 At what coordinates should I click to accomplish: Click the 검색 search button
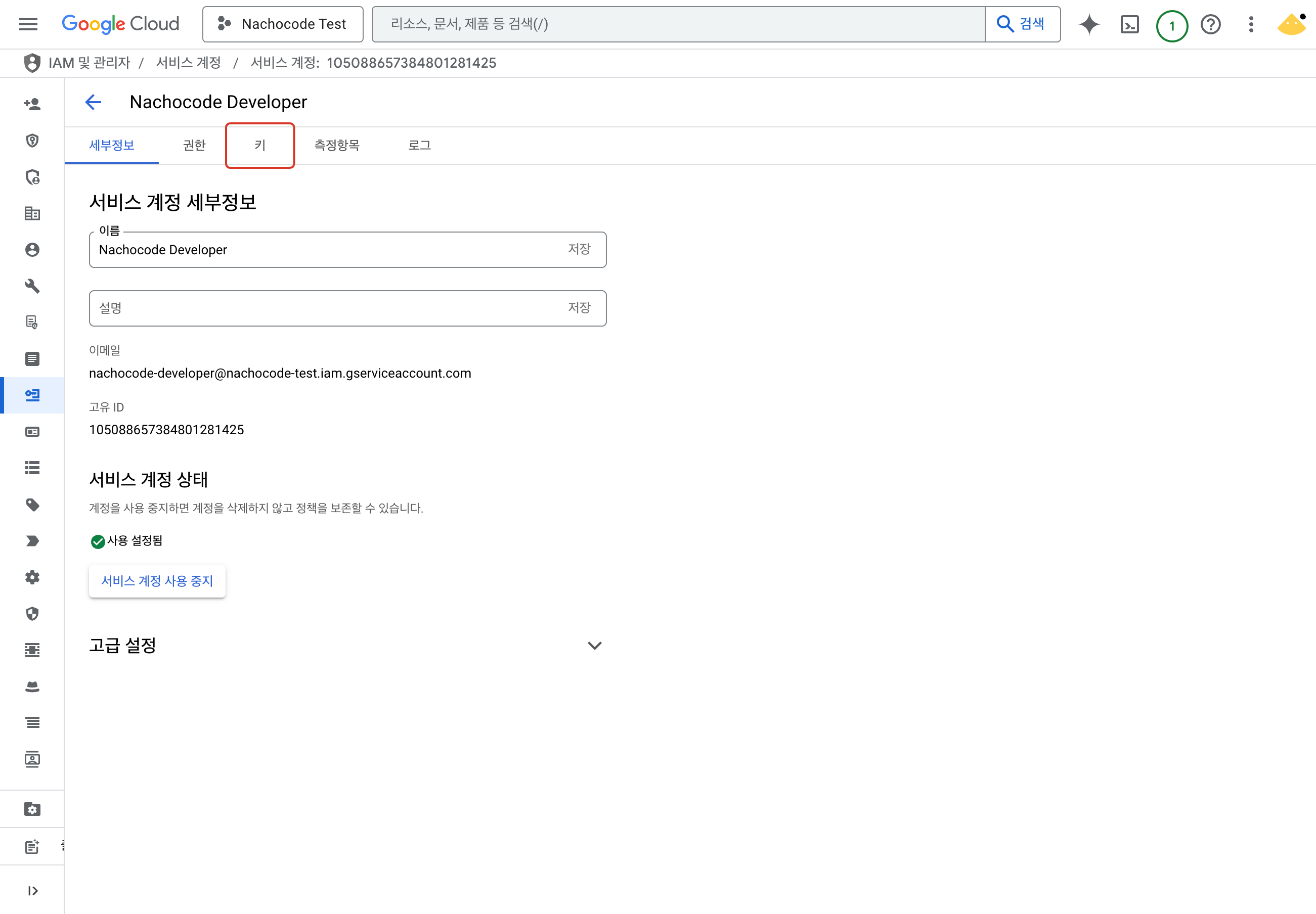[1022, 24]
